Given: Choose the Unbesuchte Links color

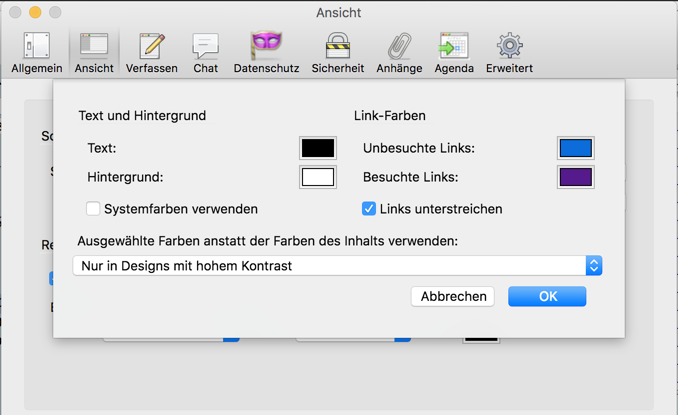Looking at the screenshot, I should coord(576,148).
